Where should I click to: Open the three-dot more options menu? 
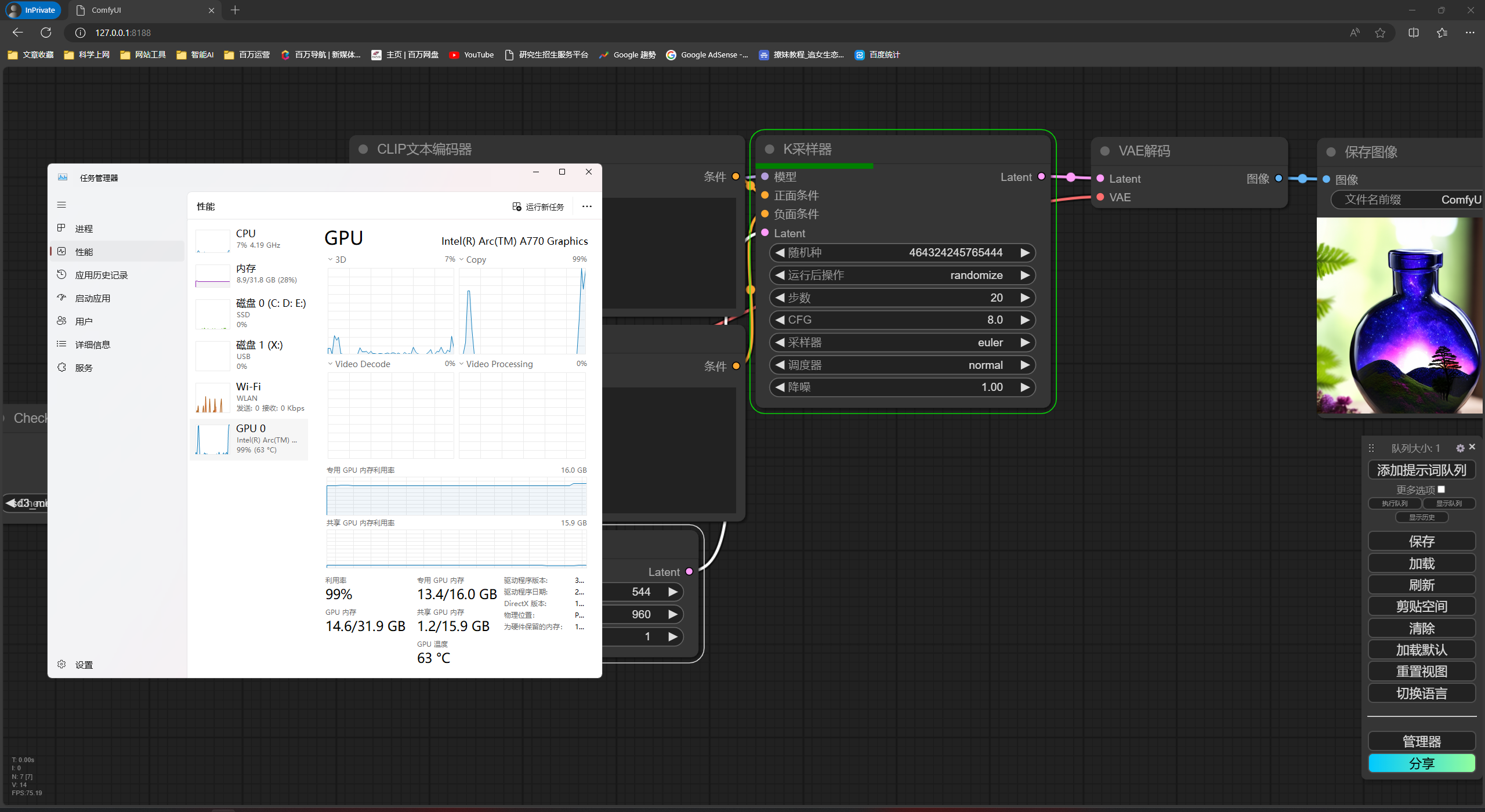pos(587,206)
